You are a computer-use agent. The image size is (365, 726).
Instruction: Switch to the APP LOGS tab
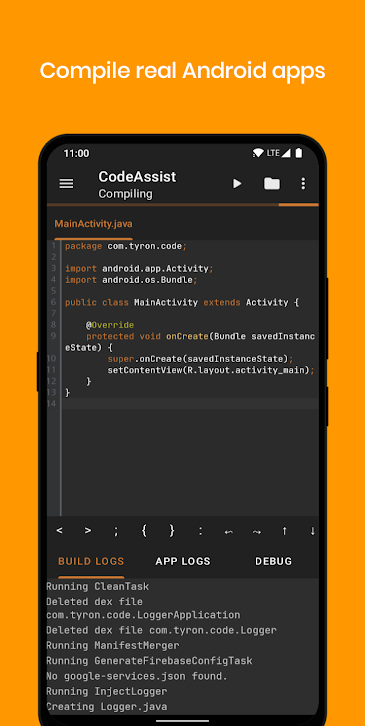183,562
